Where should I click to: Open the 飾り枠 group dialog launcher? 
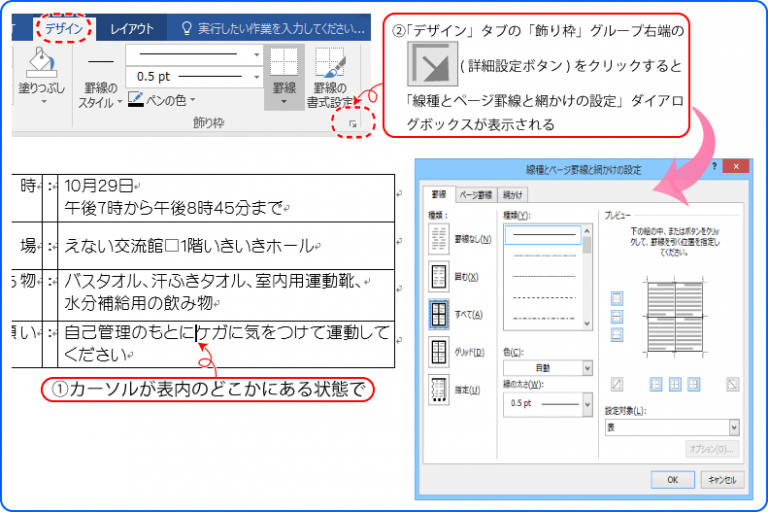(353, 124)
